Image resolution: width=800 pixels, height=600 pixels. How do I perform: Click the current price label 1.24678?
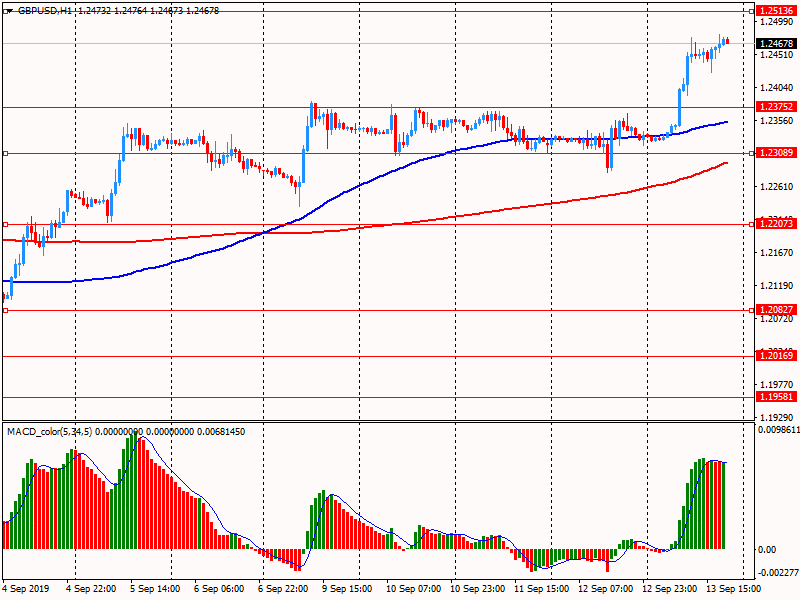(x=777, y=44)
